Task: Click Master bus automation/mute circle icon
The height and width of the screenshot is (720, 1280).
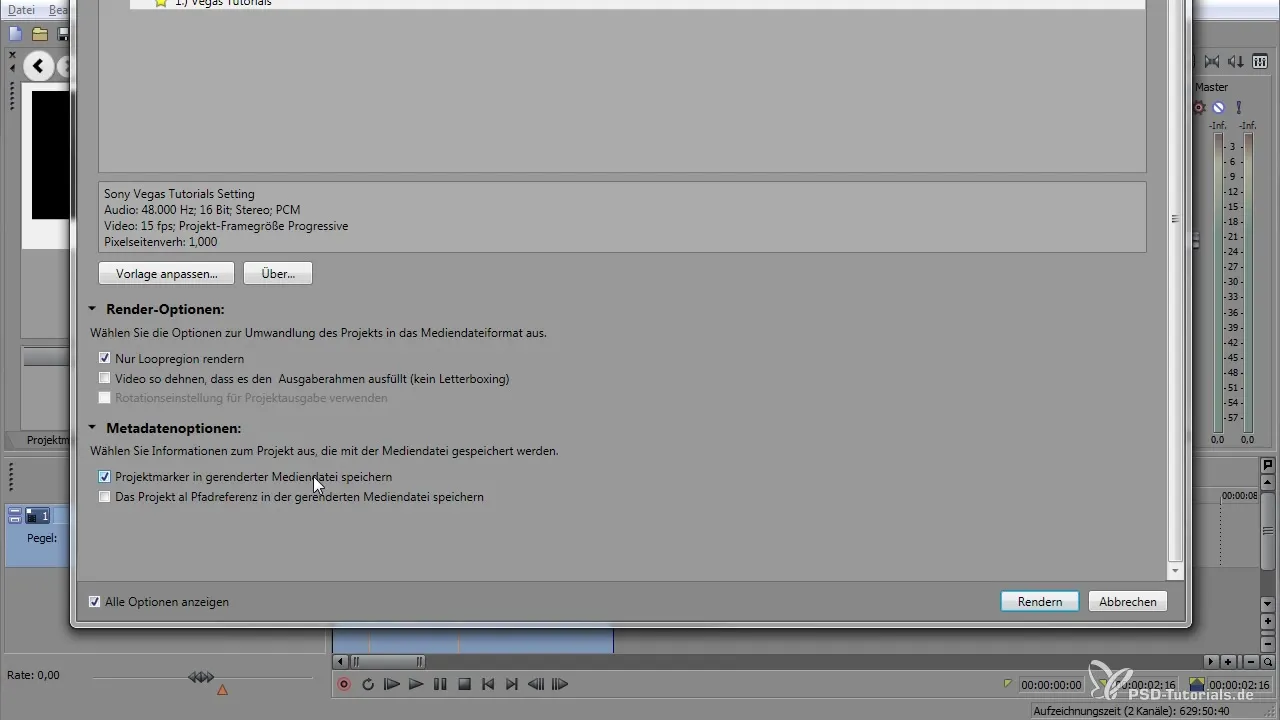Action: coord(1218,107)
